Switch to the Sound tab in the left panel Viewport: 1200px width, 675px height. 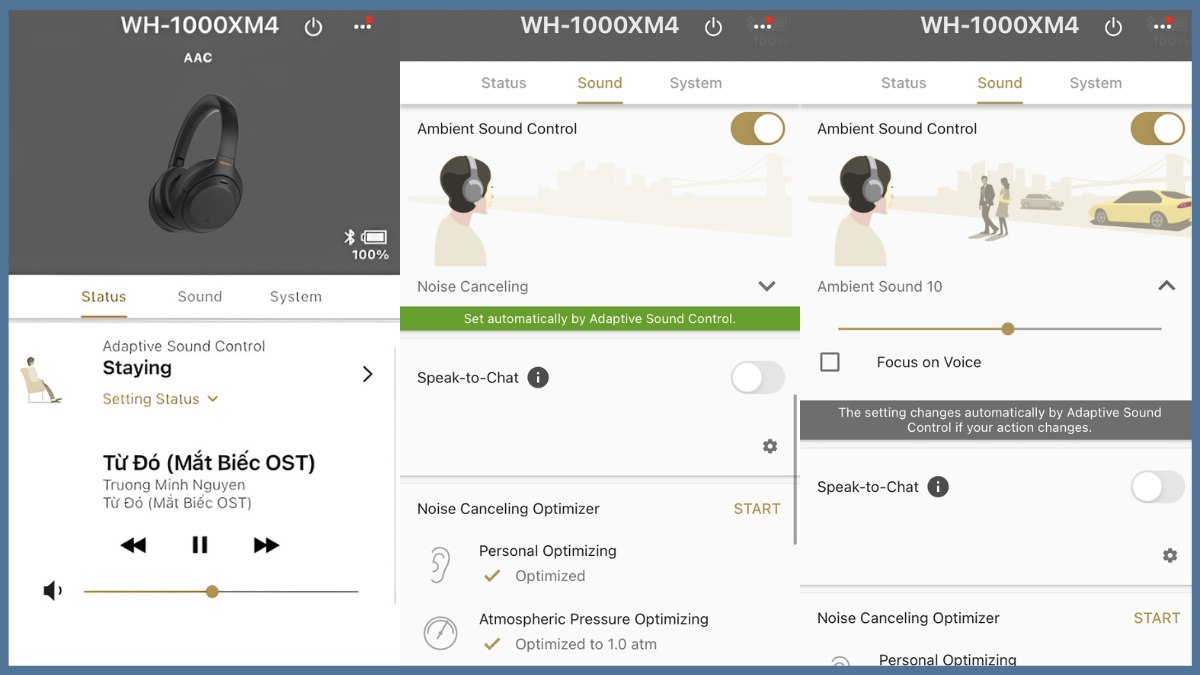(x=200, y=297)
